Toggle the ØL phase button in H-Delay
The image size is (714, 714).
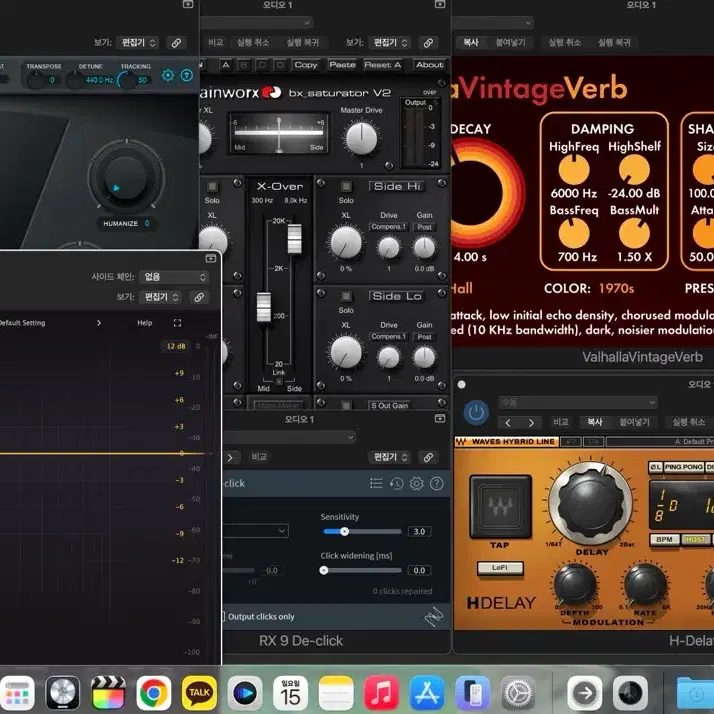655,467
